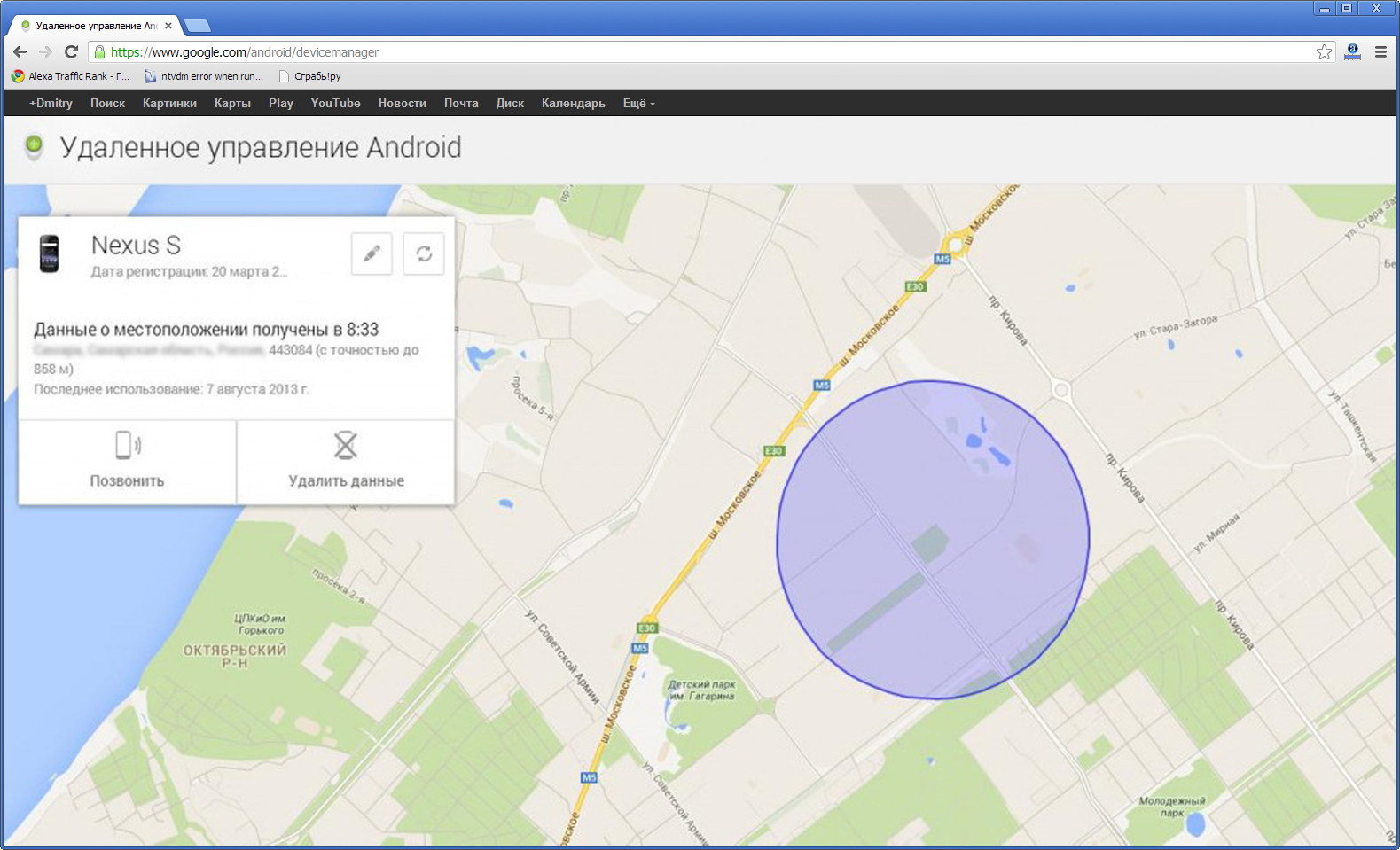Click ул. Стара-Загора street label
Viewport: 1400px width, 850px height.
(1176, 327)
